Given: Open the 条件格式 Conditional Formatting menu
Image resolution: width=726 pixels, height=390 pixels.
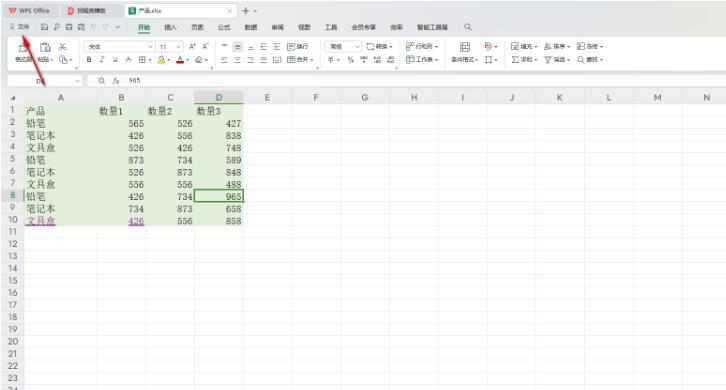Looking at the screenshot, I should (465, 60).
